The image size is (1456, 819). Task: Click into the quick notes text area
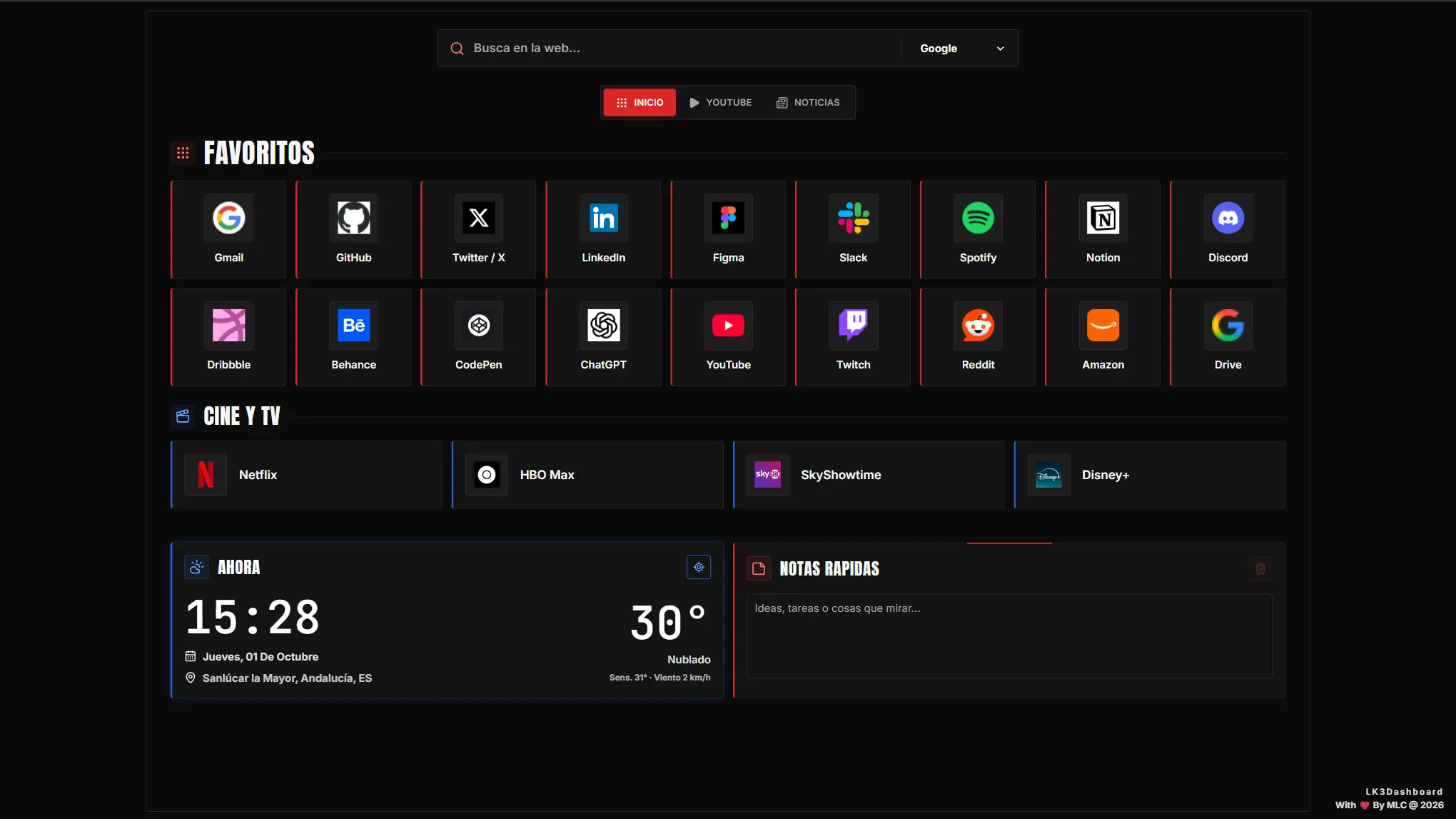click(1009, 636)
